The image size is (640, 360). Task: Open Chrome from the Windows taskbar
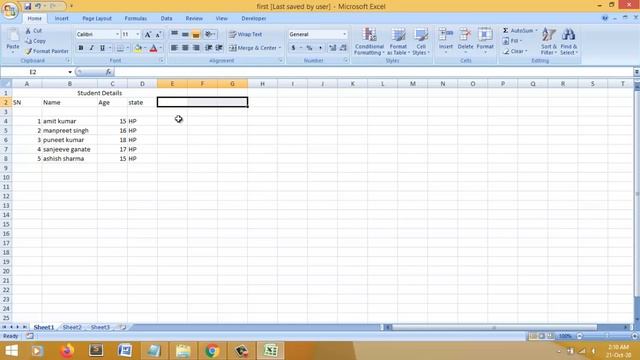pos(212,351)
